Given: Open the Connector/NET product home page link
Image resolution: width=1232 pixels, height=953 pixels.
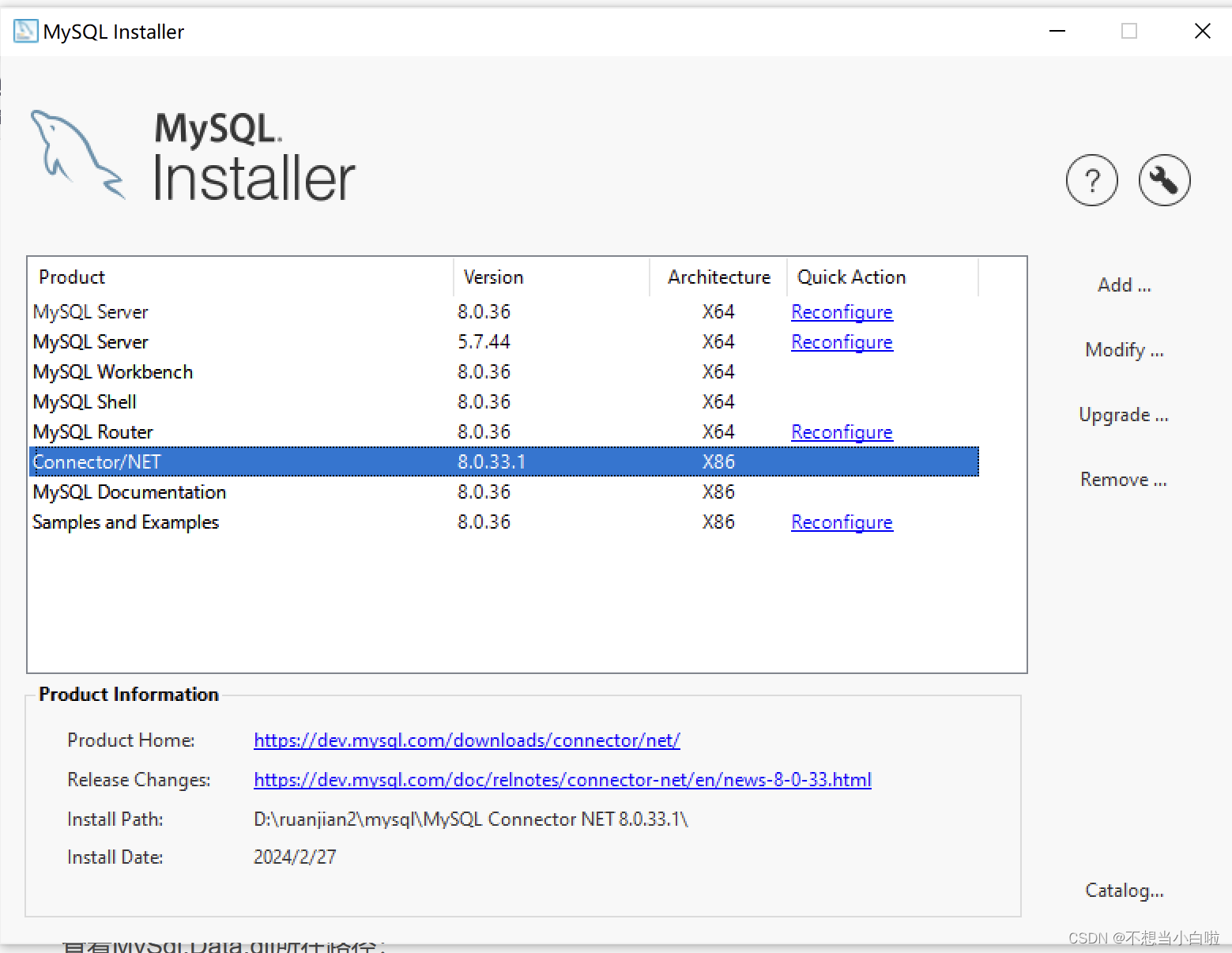Looking at the screenshot, I should pos(466,740).
